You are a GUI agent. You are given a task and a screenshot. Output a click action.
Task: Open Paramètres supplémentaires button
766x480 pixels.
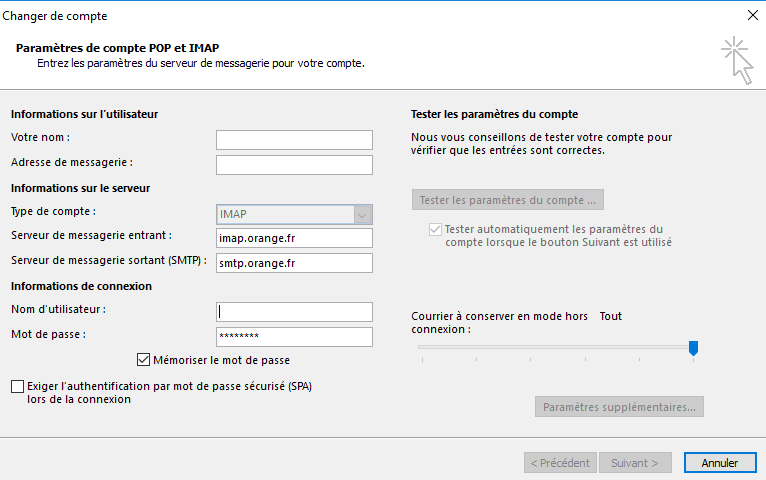(x=619, y=407)
